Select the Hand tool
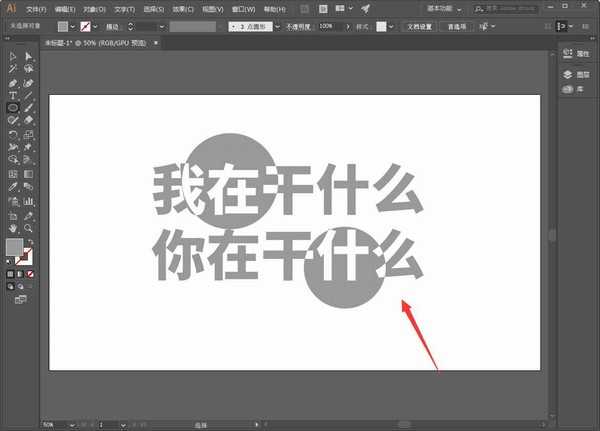The height and width of the screenshot is (431, 600). 13,227
